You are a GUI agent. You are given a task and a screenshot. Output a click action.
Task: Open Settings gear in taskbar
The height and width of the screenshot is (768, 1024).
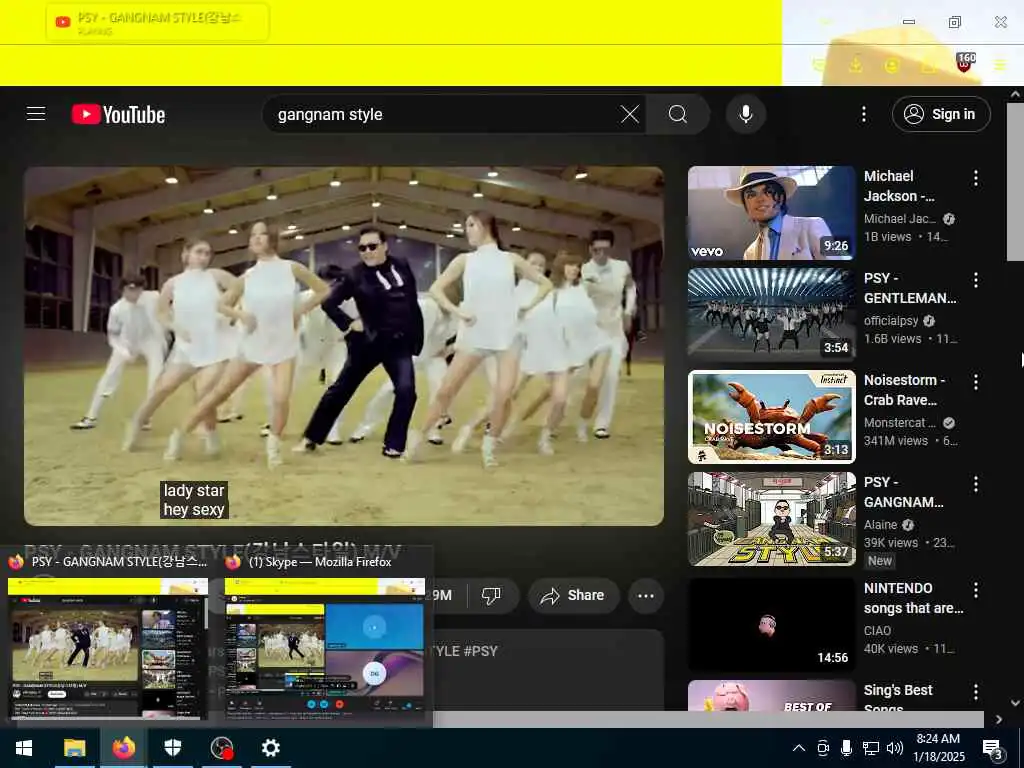pos(270,748)
